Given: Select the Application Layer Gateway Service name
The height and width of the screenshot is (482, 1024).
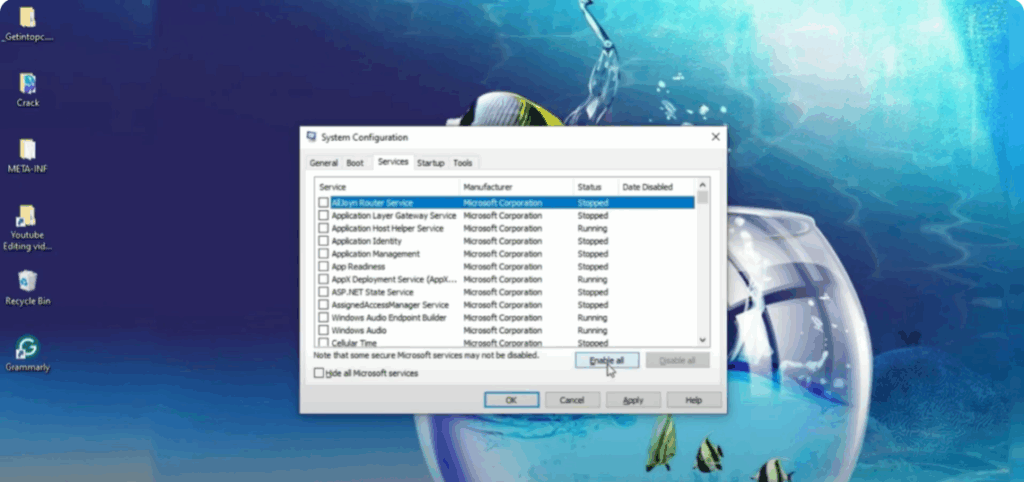Looking at the screenshot, I should [x=394, y=216].
